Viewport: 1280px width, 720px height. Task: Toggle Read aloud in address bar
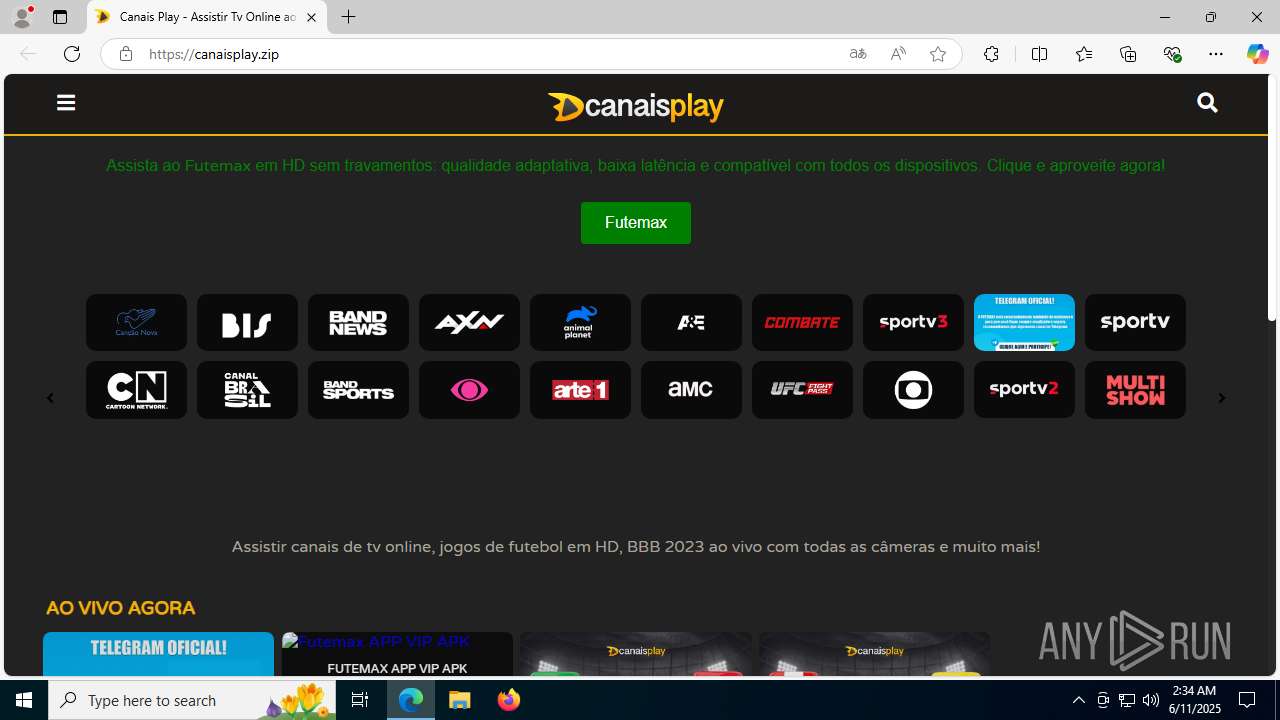point(898,54)
